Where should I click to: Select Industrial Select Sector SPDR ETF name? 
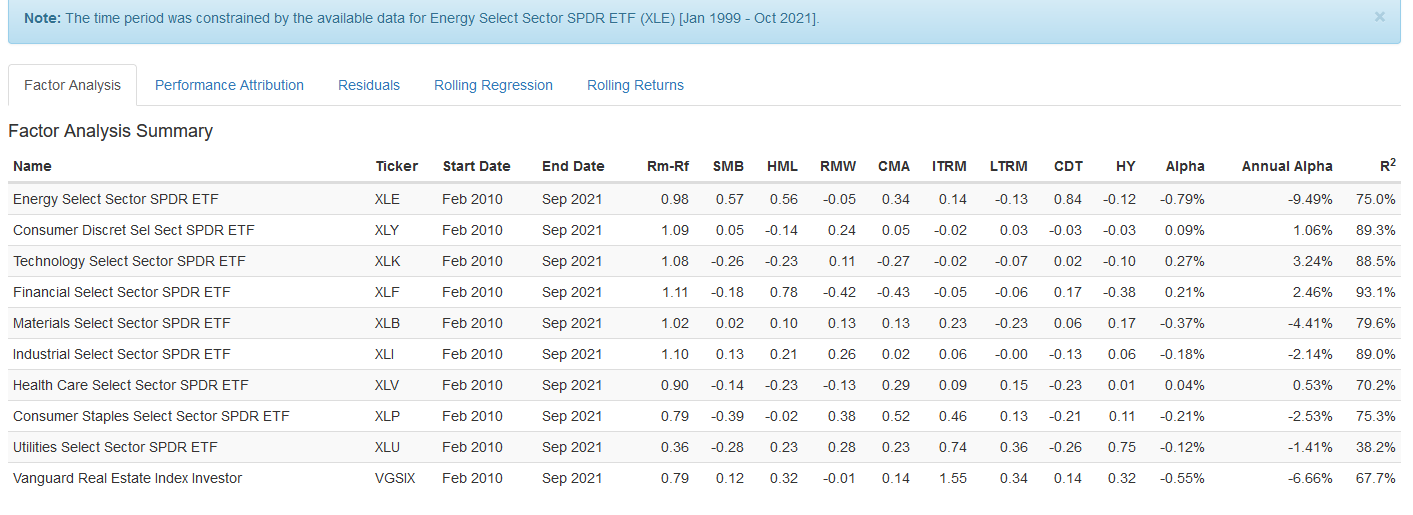(122, 354)
